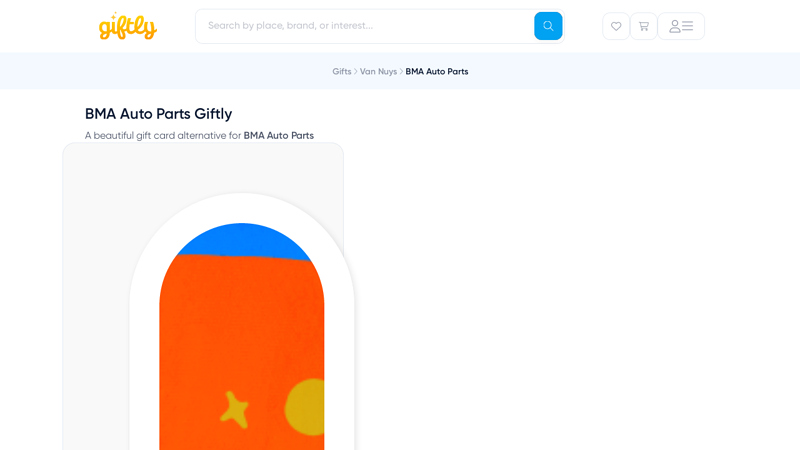
Task: Click the yellow circle on the gift card
Action: (x=306, y=406)
